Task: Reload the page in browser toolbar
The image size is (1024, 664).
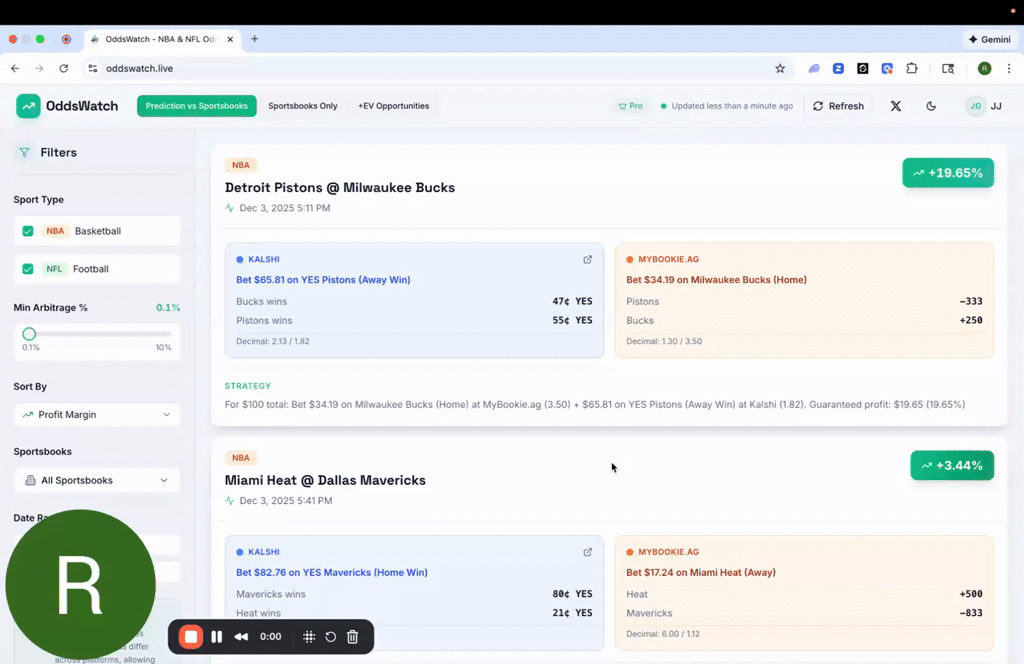Action: 63,68
